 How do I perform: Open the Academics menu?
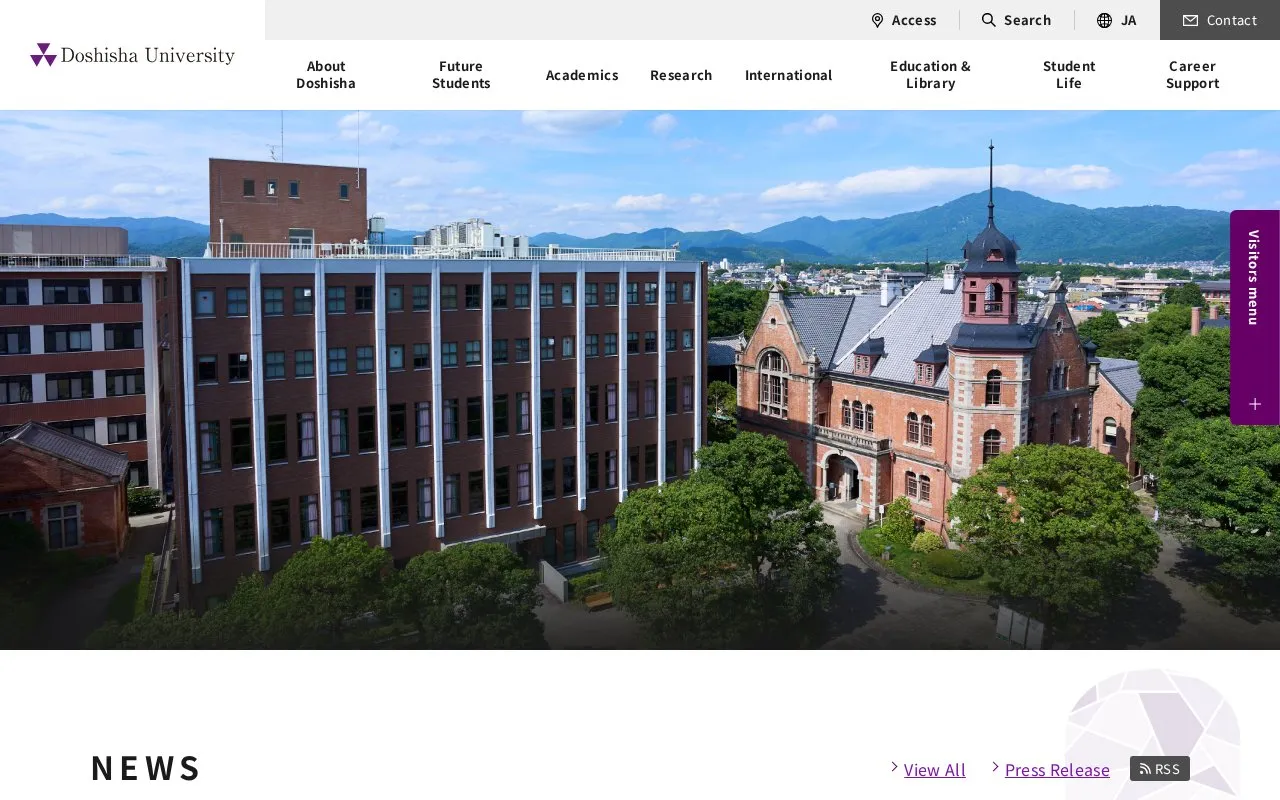tap(582, 75)
